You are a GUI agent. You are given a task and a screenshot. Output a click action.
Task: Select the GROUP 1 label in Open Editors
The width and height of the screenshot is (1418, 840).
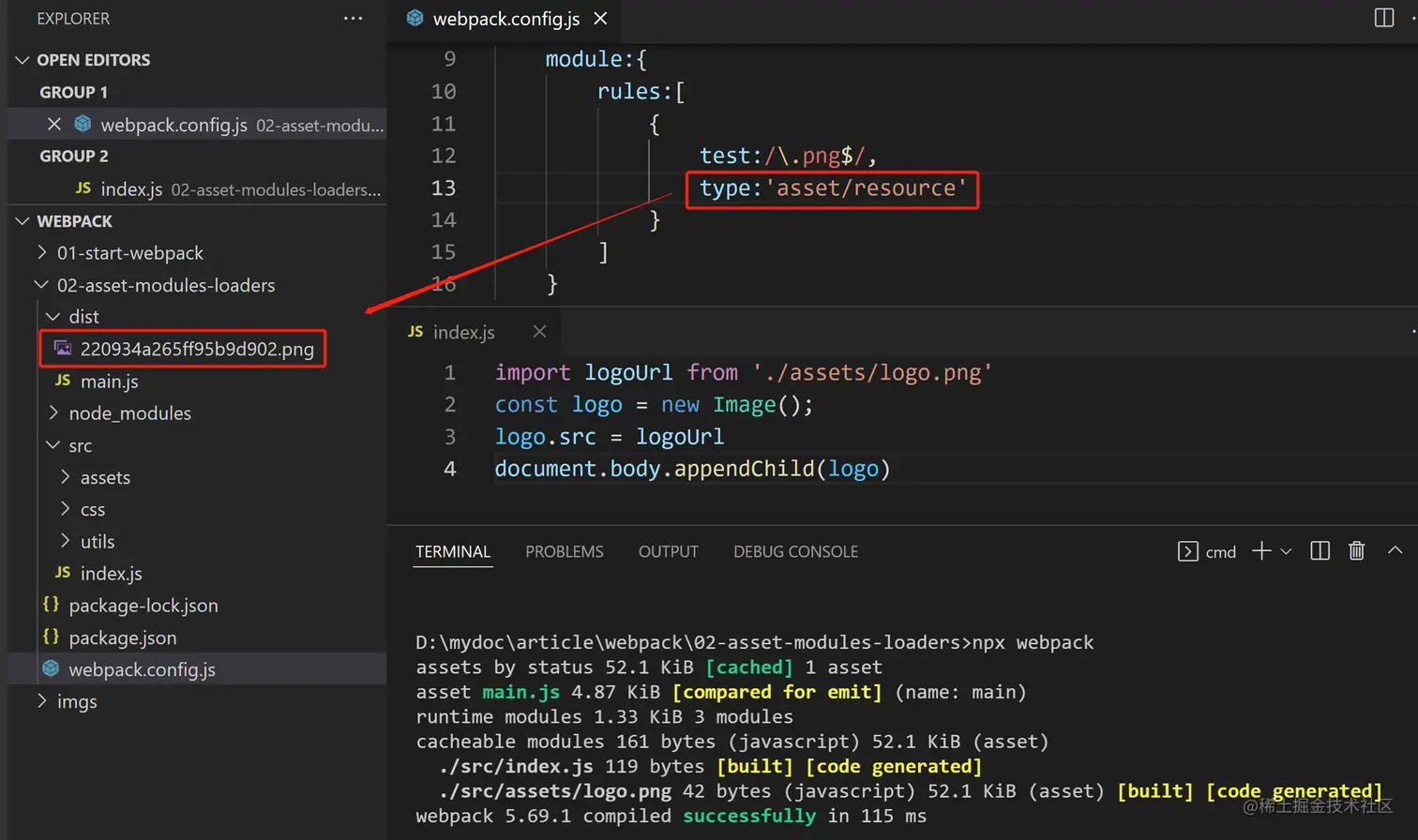(x=73, y=92)
